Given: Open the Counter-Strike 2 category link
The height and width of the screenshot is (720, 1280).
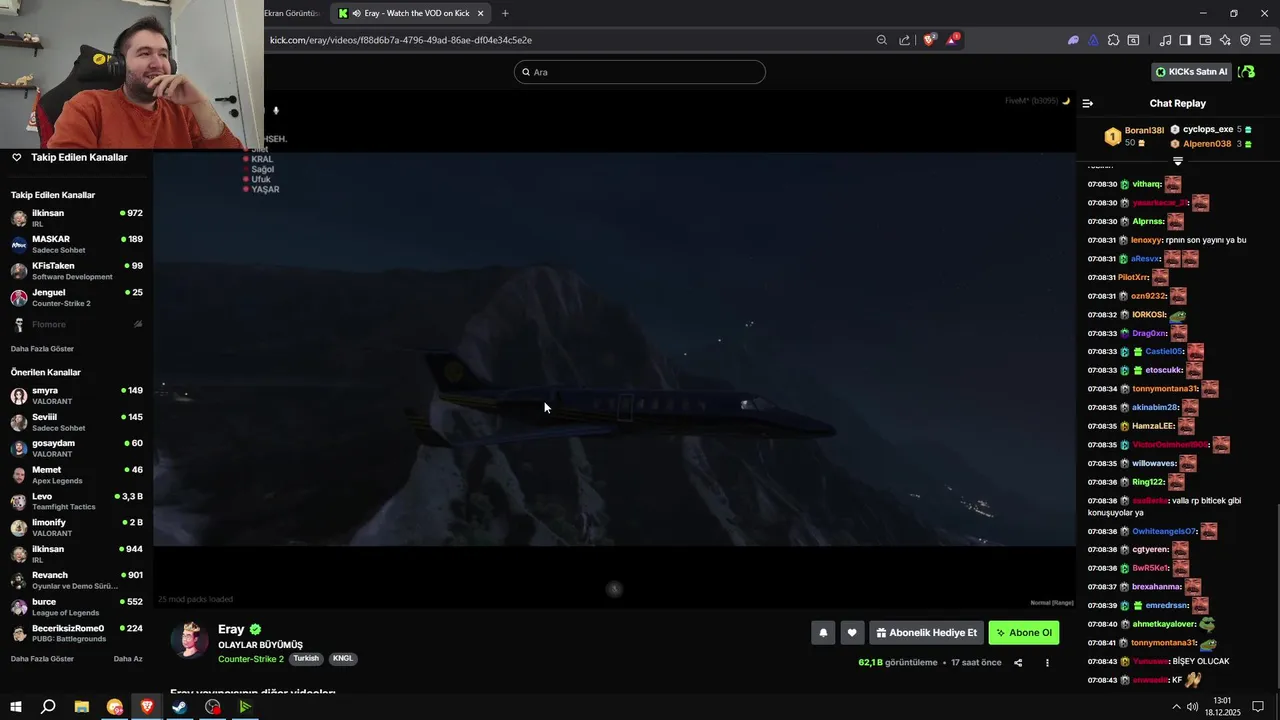Looking at the screenshot, I should pyautogui.click(x=251, y=659).
